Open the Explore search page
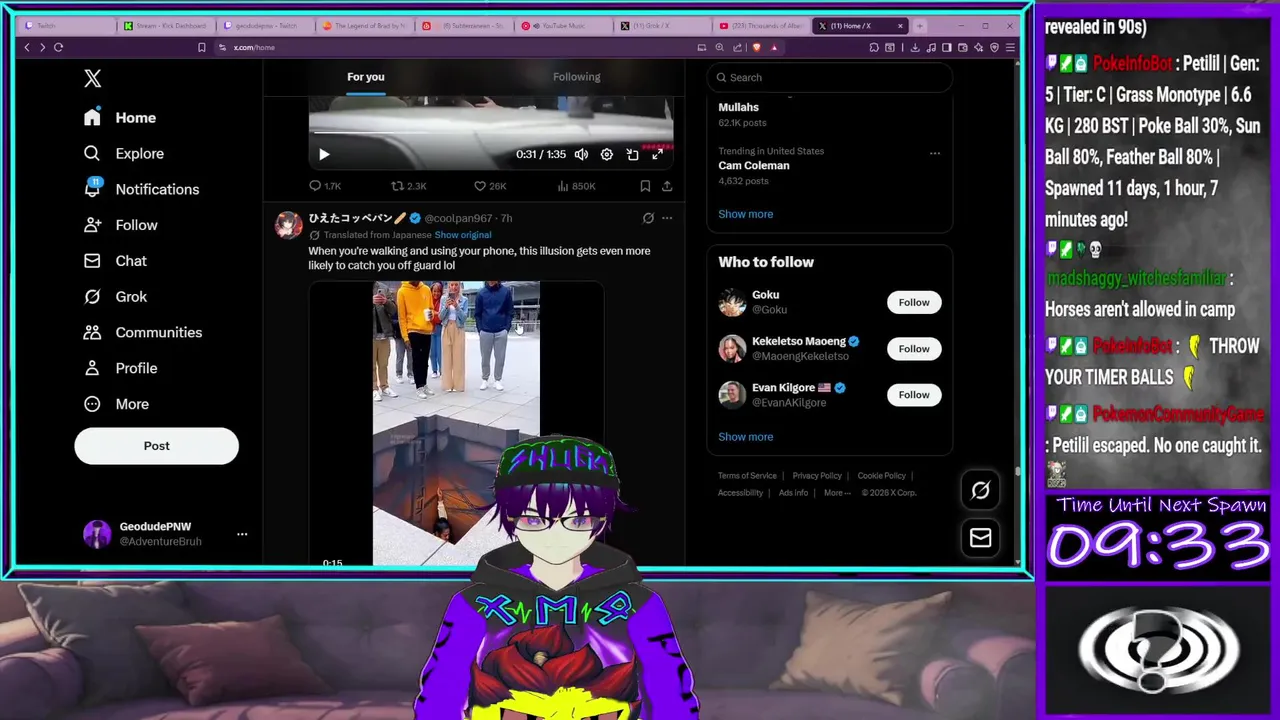Screen dimensions: 1280x720 click(124, 153)
